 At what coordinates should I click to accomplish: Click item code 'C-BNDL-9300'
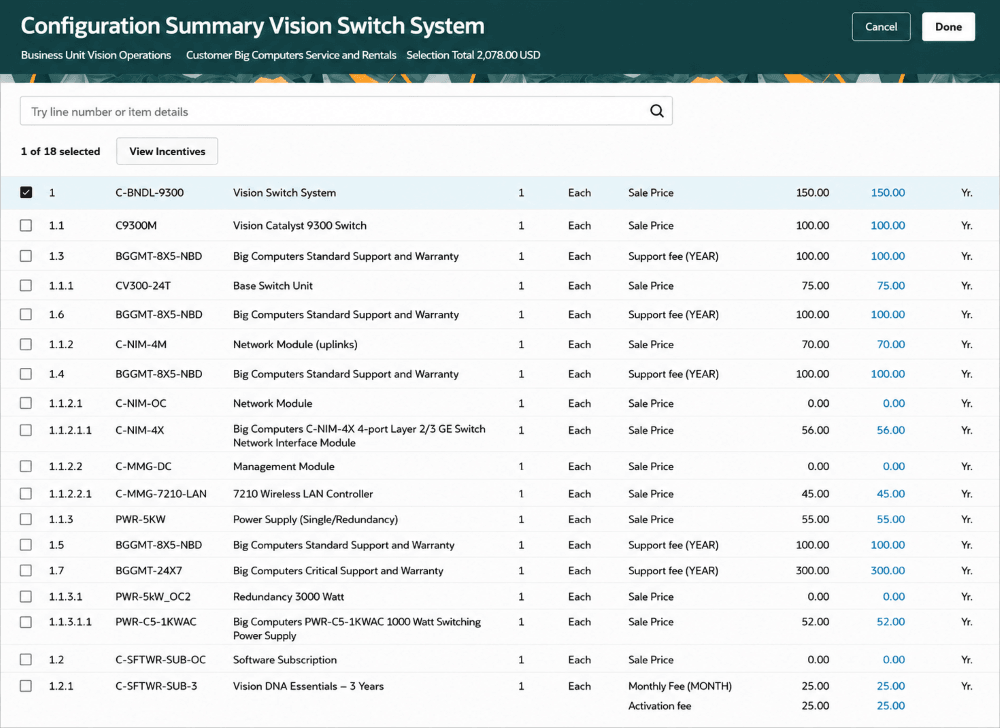(149, 193)
